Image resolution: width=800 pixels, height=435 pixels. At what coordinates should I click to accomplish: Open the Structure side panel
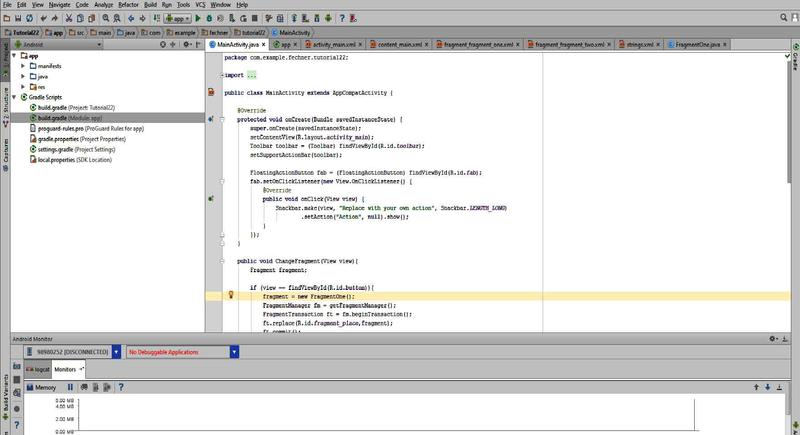click(6, 107)
